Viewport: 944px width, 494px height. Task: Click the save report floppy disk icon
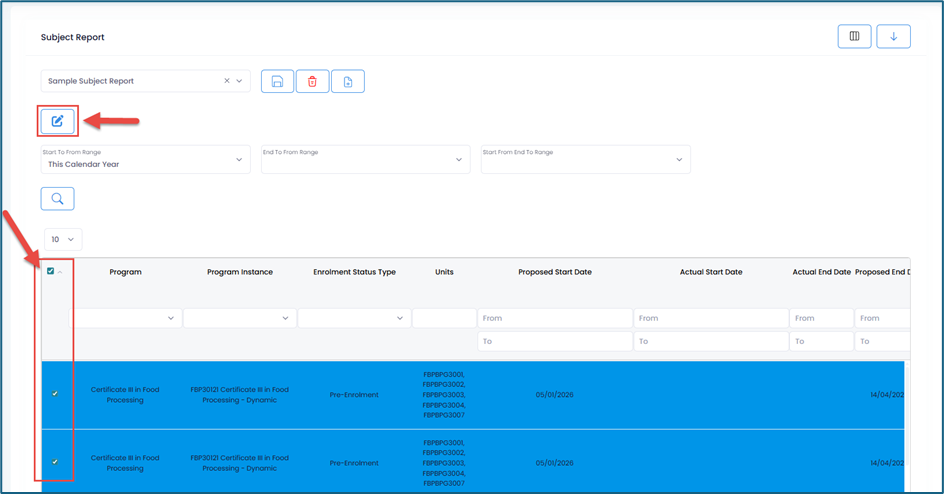(x=277, y=81)
